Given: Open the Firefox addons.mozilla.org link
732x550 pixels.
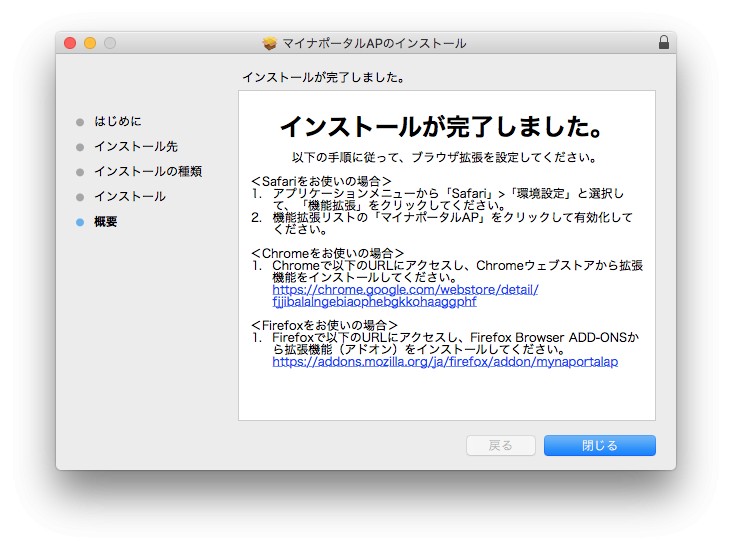Looking at the screenshot, I should point(445,361).
